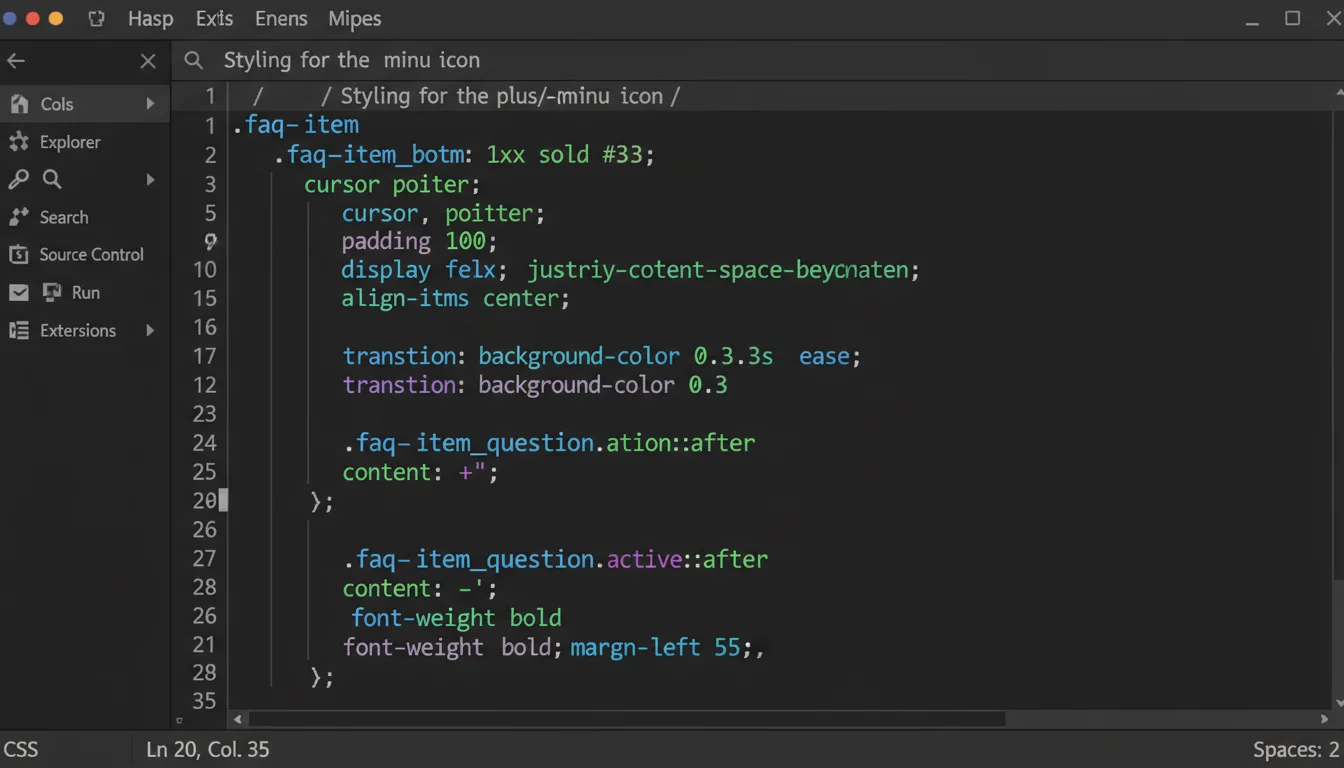Click the back arrow in sidebar header

[x=16, y=61]
